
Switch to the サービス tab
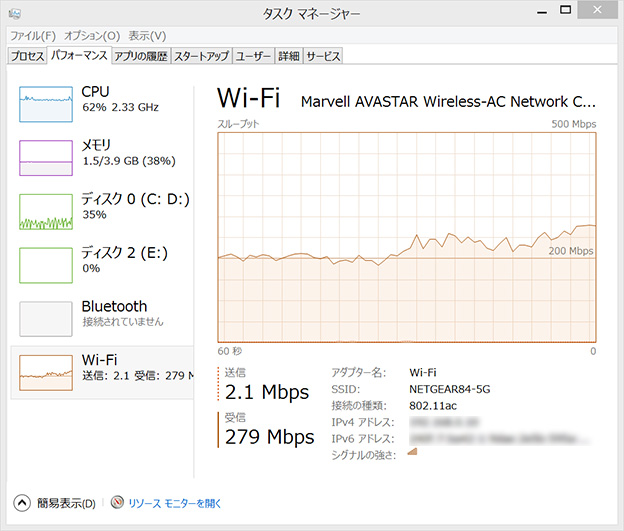click(323, 56)
